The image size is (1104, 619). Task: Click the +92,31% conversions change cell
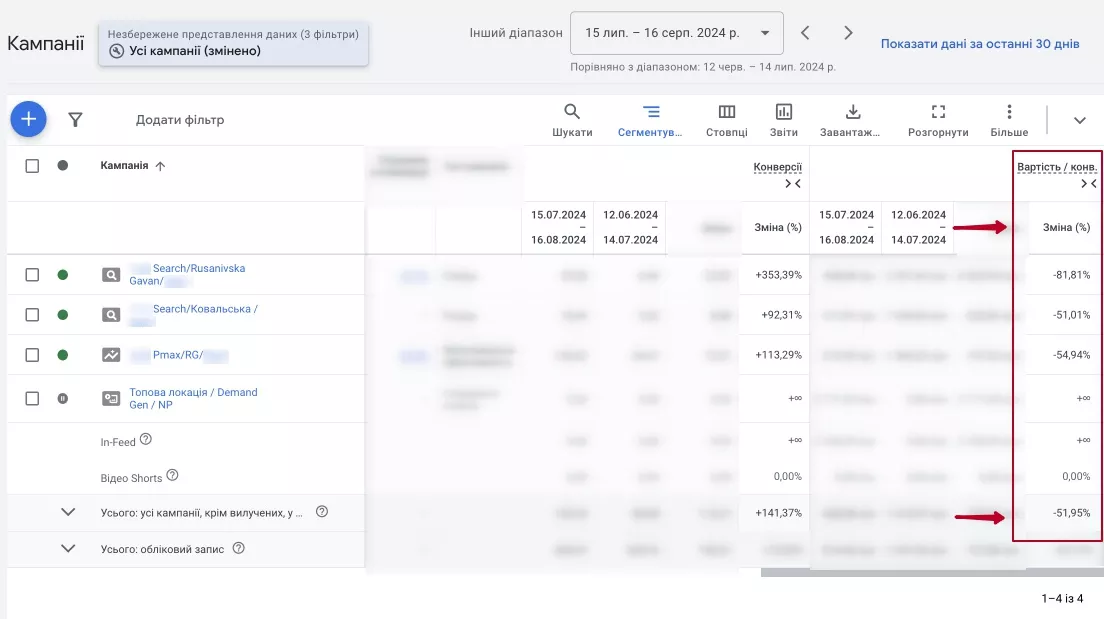pos(781,315)
